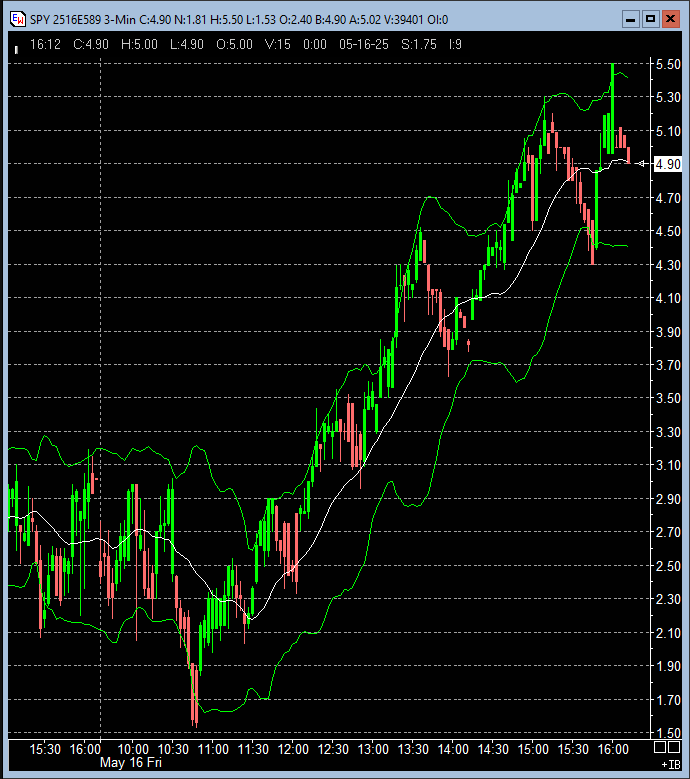The width and height of the screenshot is (690, 779).
Task: Click the 14:30 time axis label
Action: pyautogui.click(x=493, y=749)
